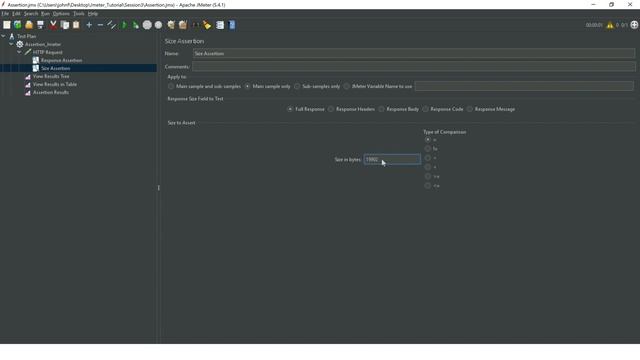Click the Comments input field

(x=414, y=67)
